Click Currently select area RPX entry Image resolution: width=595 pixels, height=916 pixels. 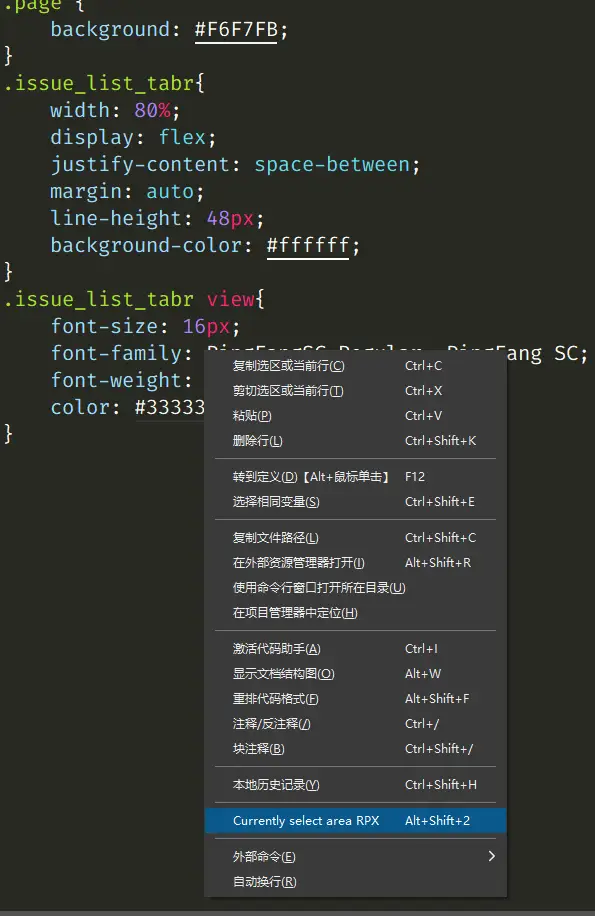click(355, 821)
